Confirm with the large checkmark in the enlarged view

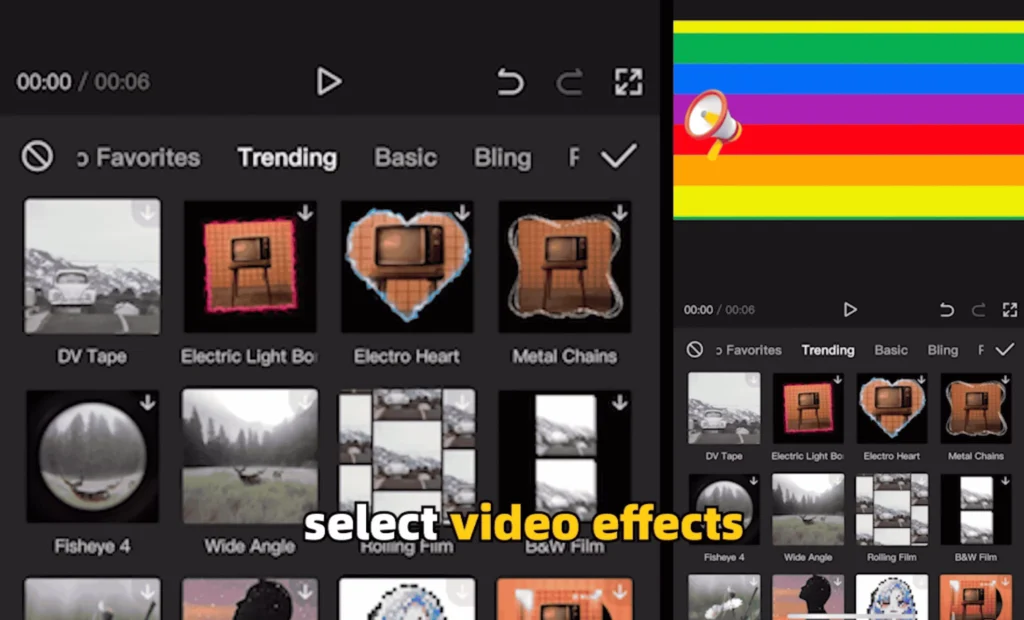click(x=618, y=156)
